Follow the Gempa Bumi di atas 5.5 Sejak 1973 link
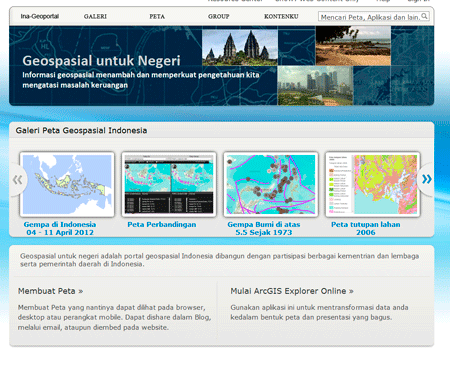The image size is (450, 369). 264,228
